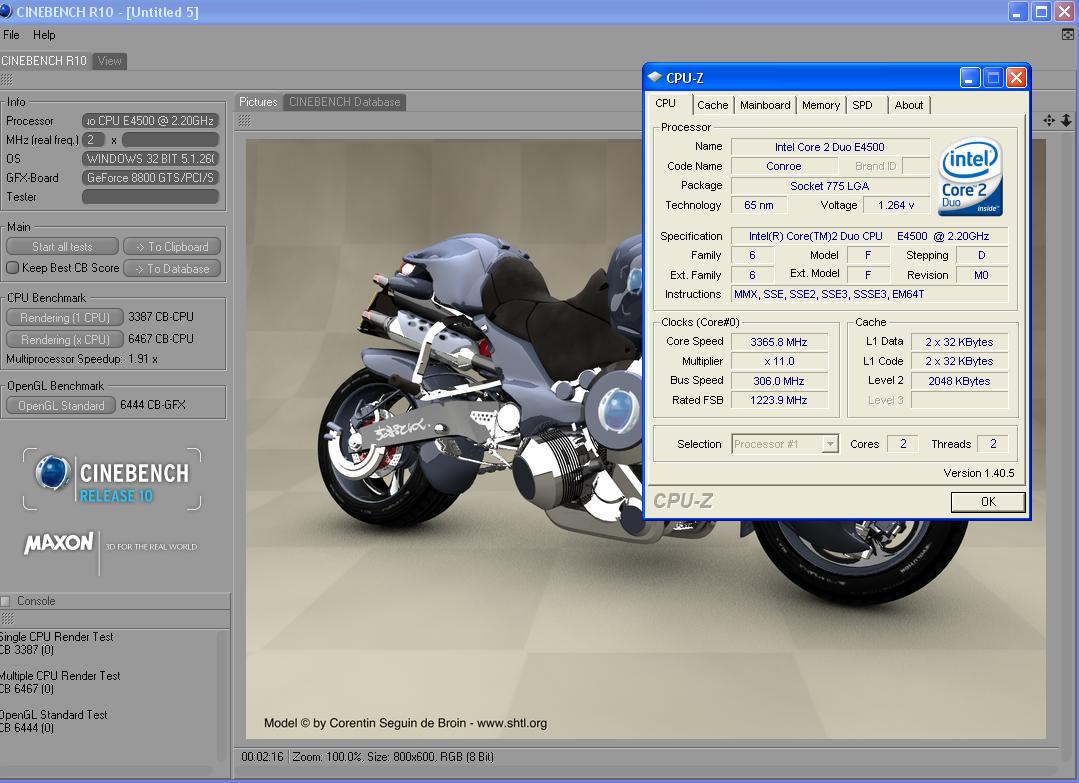Click the Code Name value Conroe
1079x783 pixels.
click(784, 166)
